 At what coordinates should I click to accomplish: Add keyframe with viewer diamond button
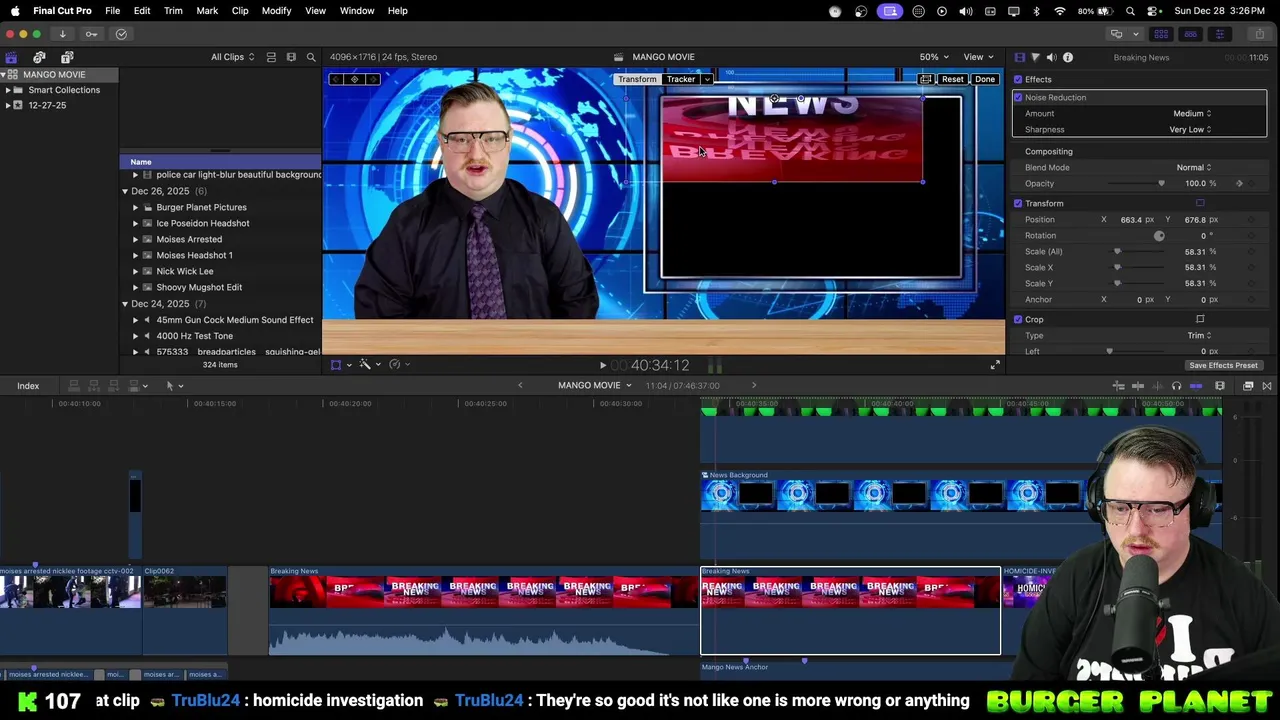coord(354,79)
